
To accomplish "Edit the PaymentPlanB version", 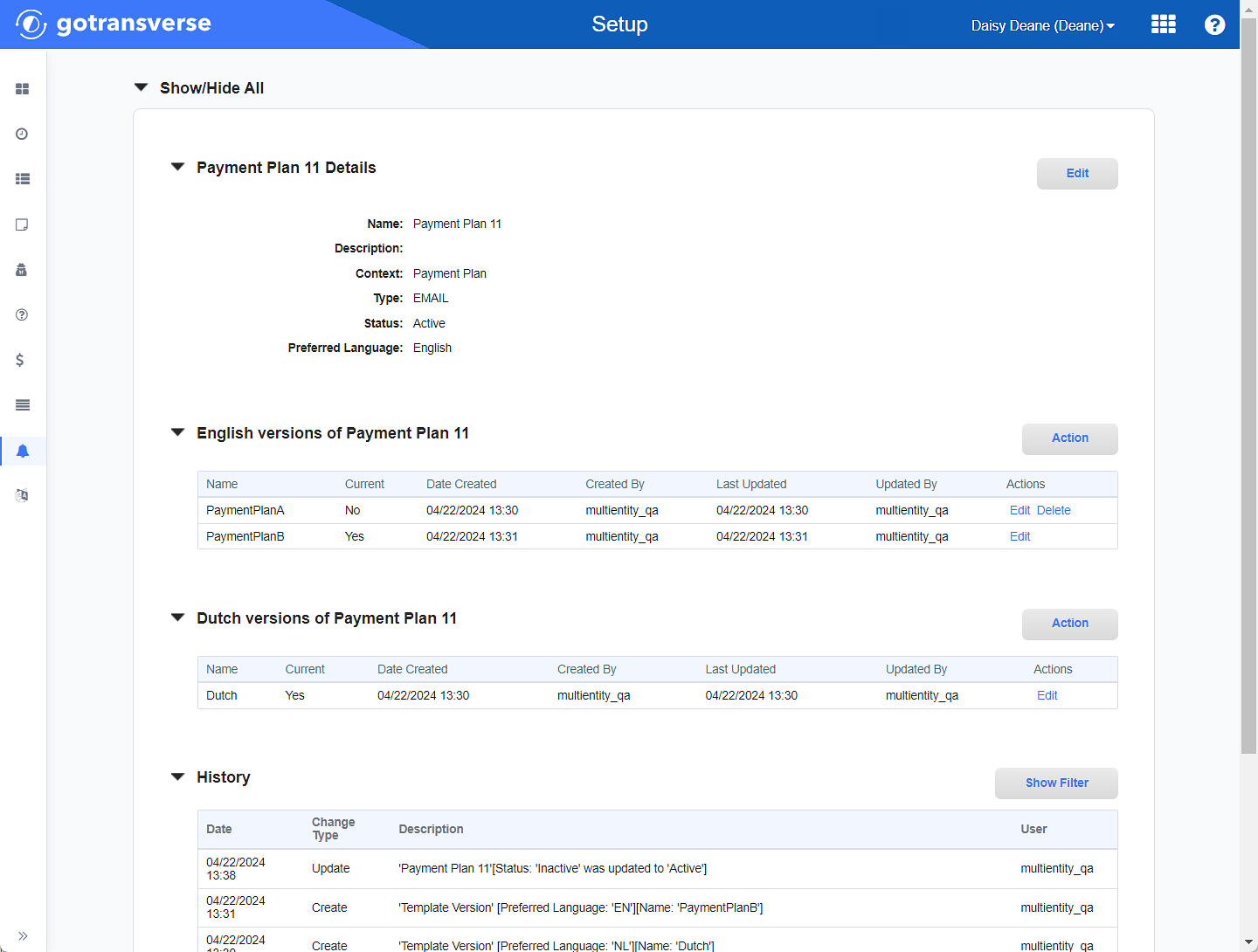I will coord(1020,536).
